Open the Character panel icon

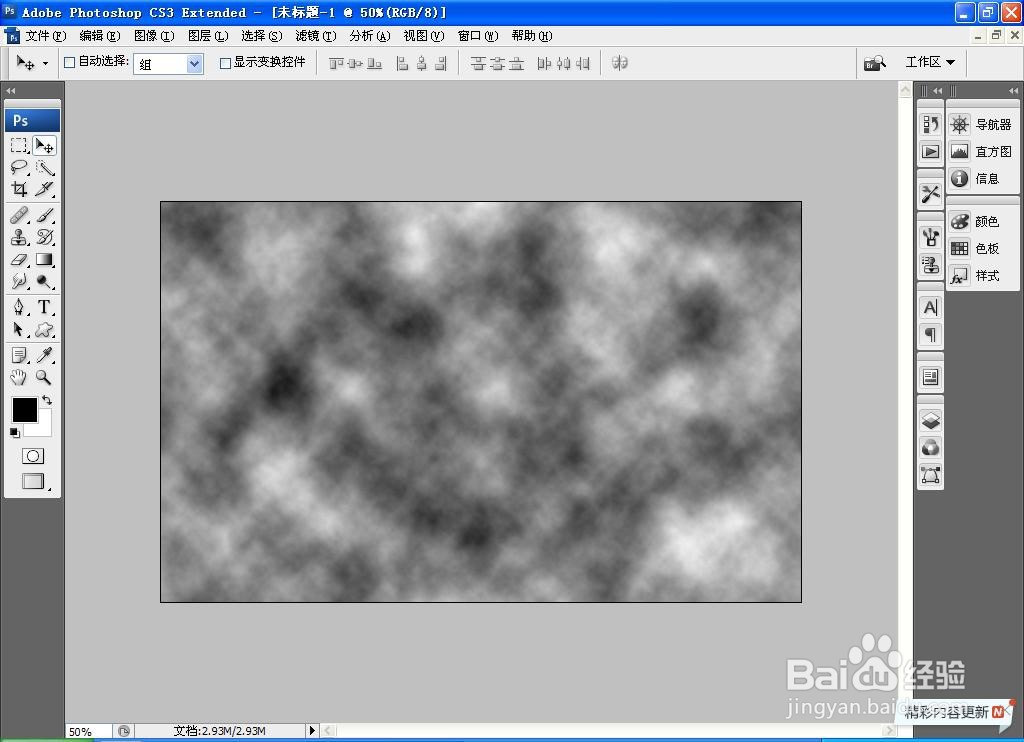pos(931,307)
